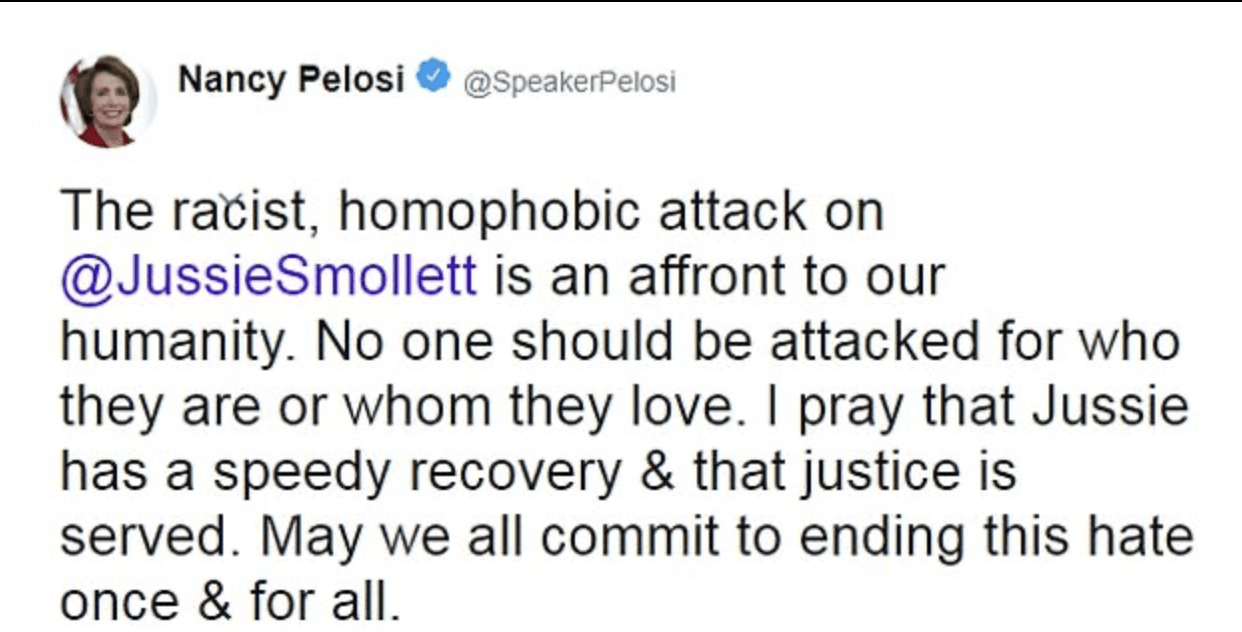Click the word 'Jussie' ending the fourth line

(x=1111, y=407)
